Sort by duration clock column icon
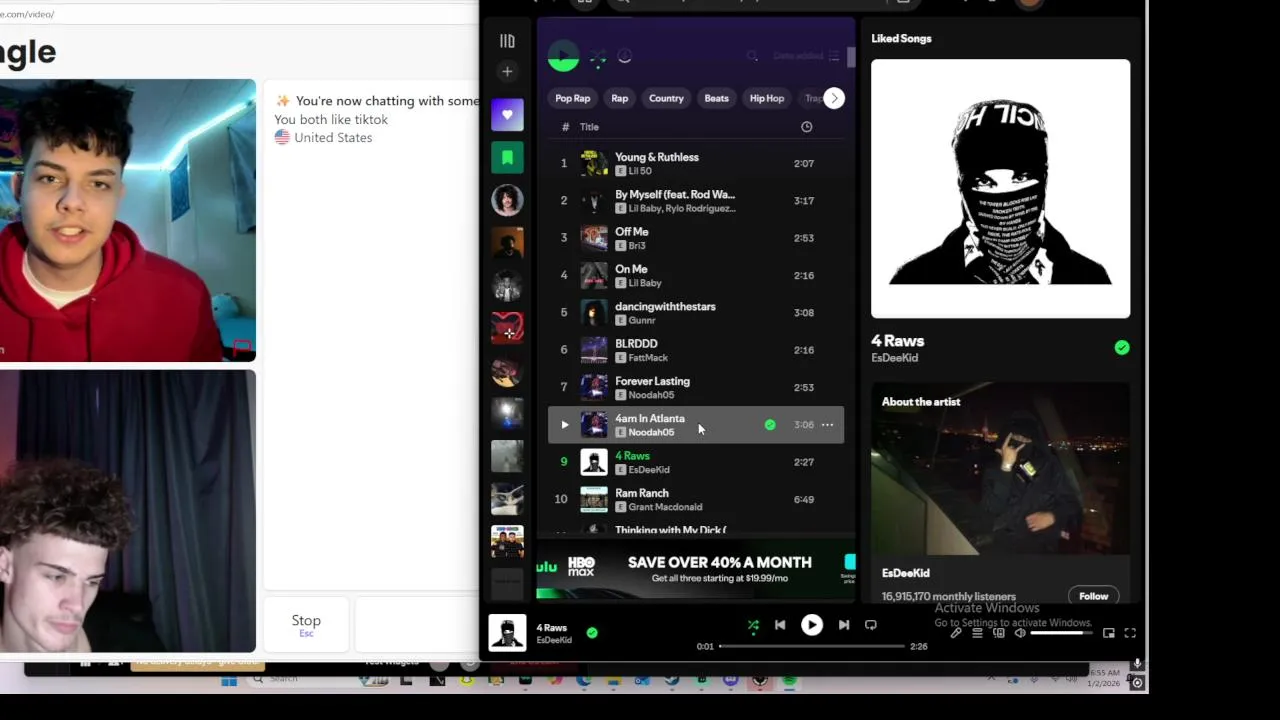Image resolution: width=1280 pixels, height=720 pixels. (x=806, y=127)
